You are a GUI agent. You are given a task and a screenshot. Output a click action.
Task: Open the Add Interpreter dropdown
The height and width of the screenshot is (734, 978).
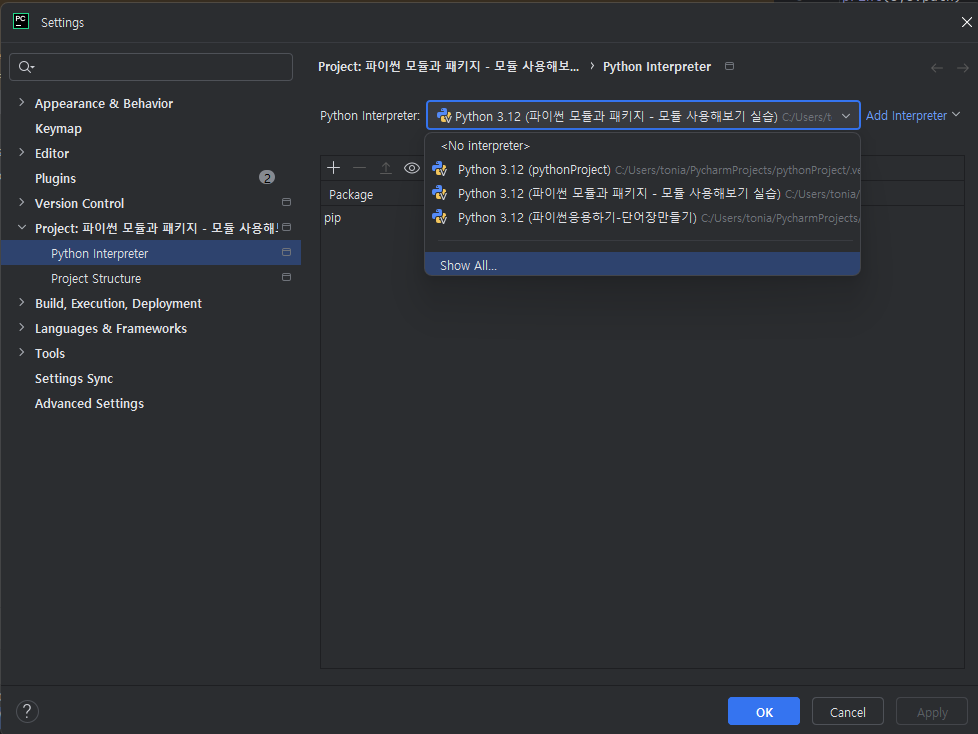pos(913,116)
